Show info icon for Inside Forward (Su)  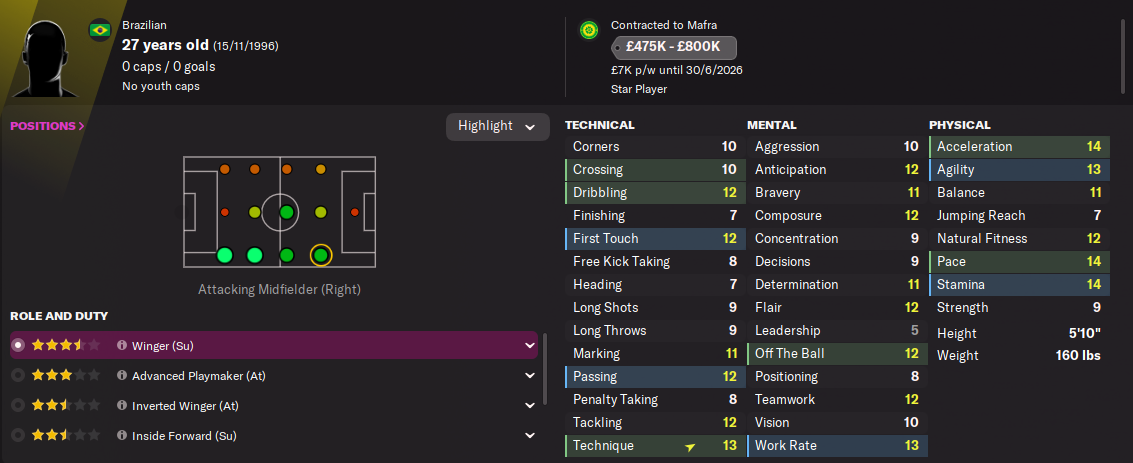click(x=122, y=436)
